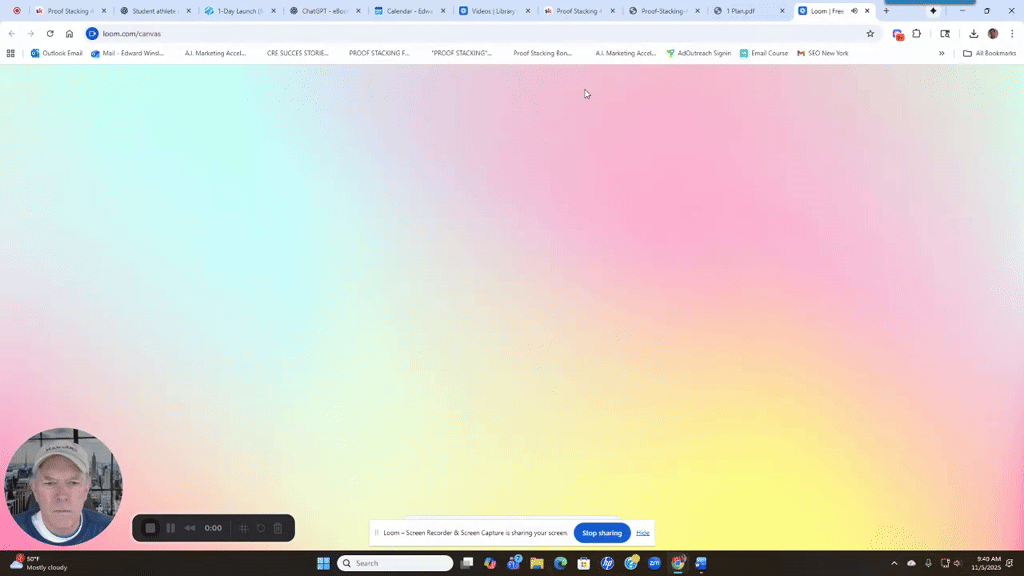Open Chrome from the taskbar

(x=678, y=563)
